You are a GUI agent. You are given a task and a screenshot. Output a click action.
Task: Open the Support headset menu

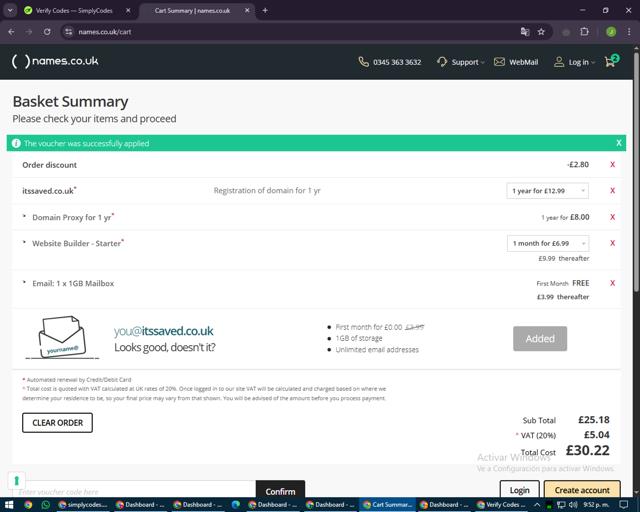pos(460,62)
